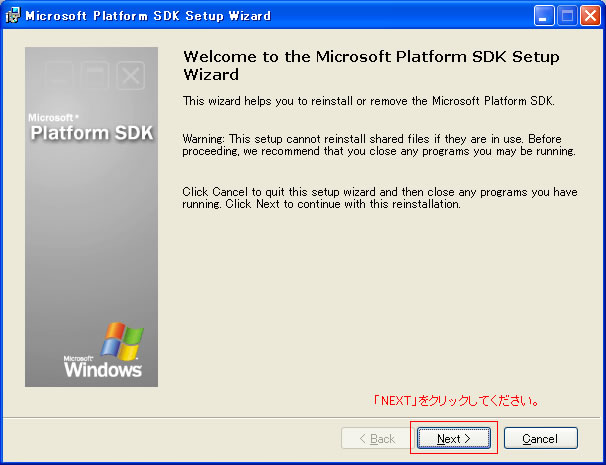Click the 'Welcome to the Microsoft Platform SDK' heading
The image size is (606, 465).
371,65
